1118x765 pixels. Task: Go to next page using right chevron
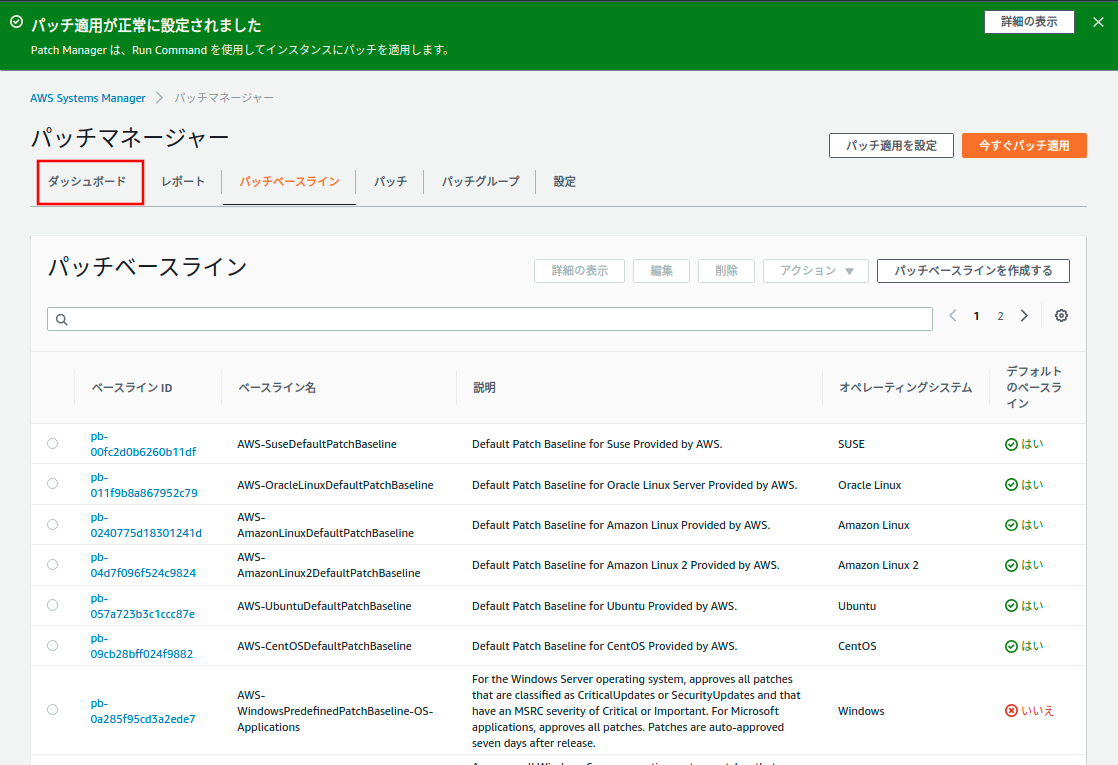(x=1024, y=316)
